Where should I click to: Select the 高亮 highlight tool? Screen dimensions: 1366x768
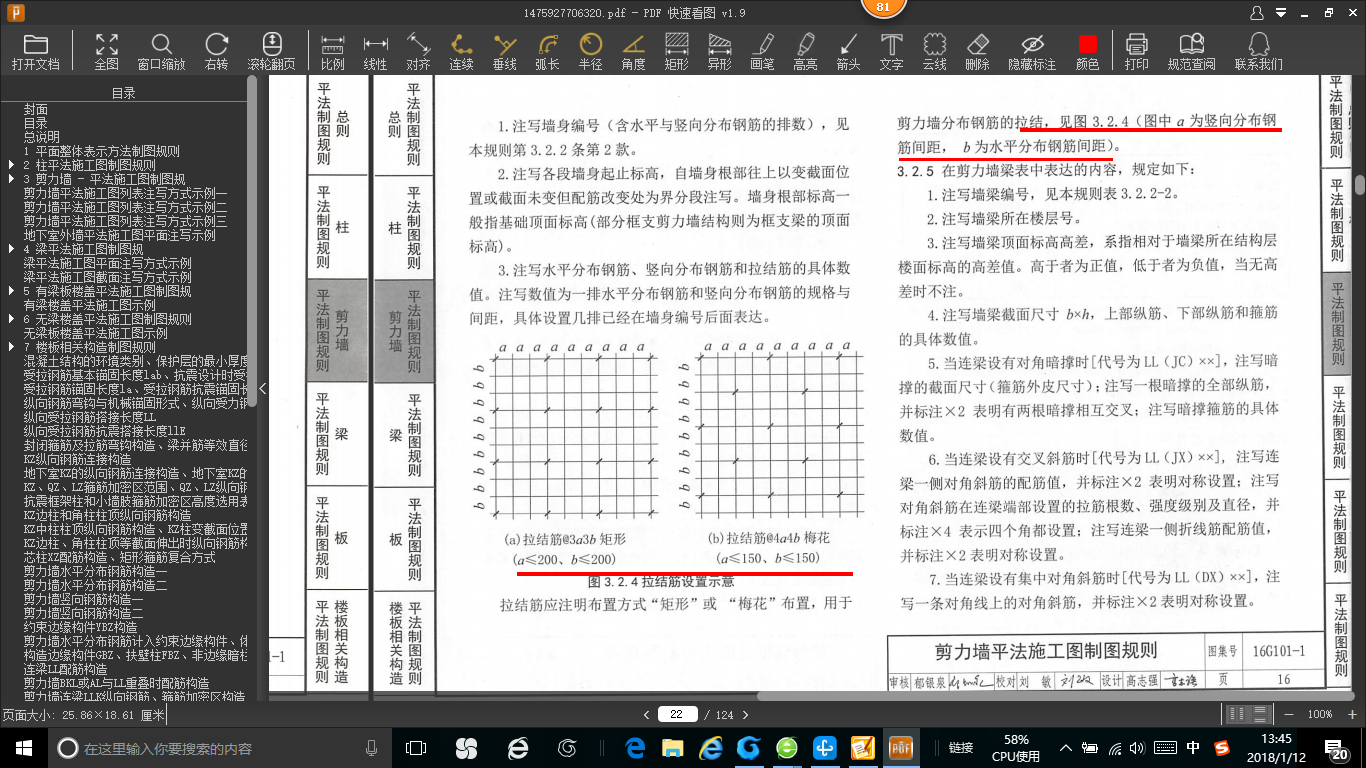pyautogui.click(x=805, y=51)
